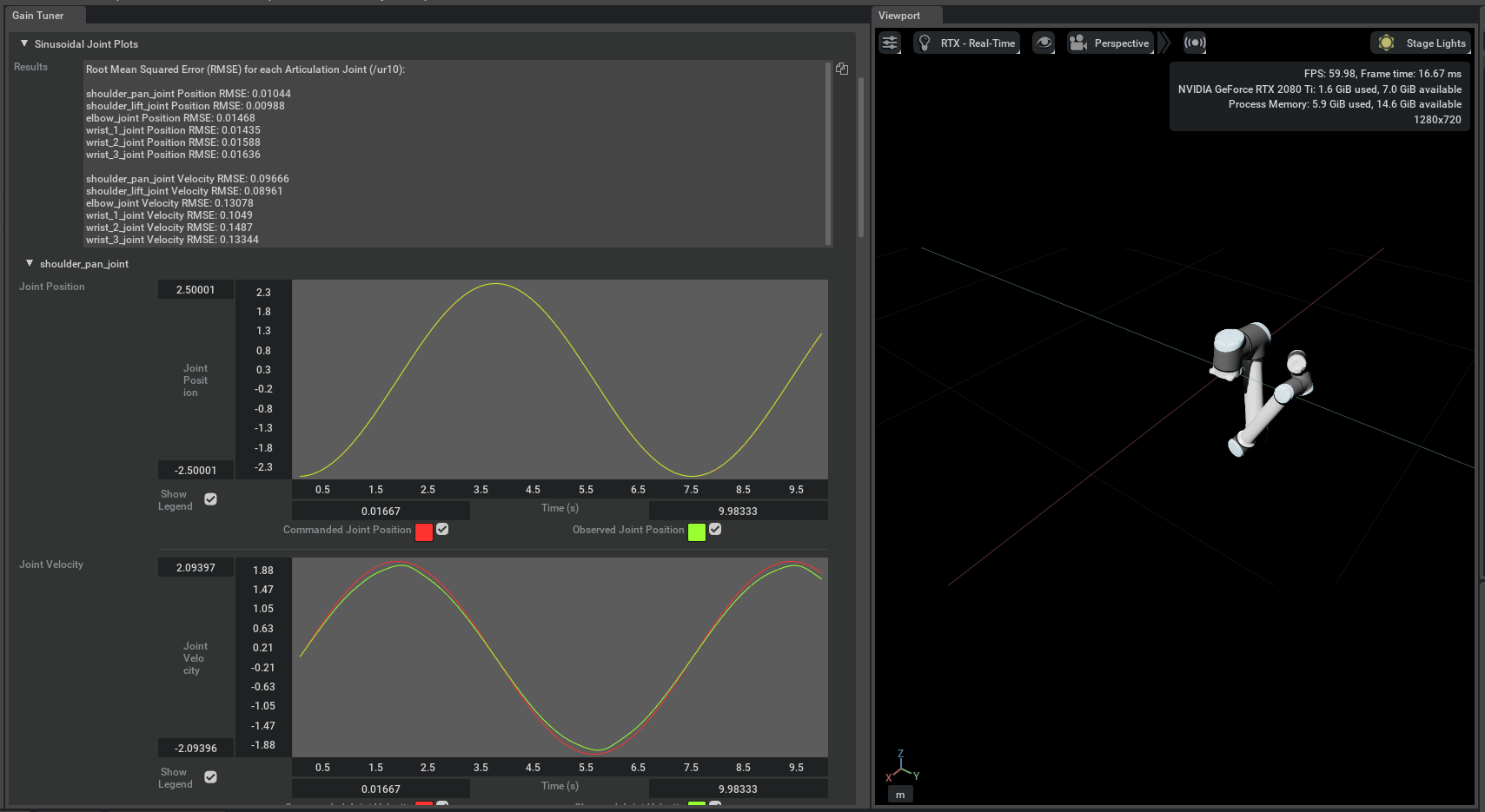This screenshot has width=1485, height=812.
Task: Click the Stage Lights sun icon
Action: (1387, 43)
